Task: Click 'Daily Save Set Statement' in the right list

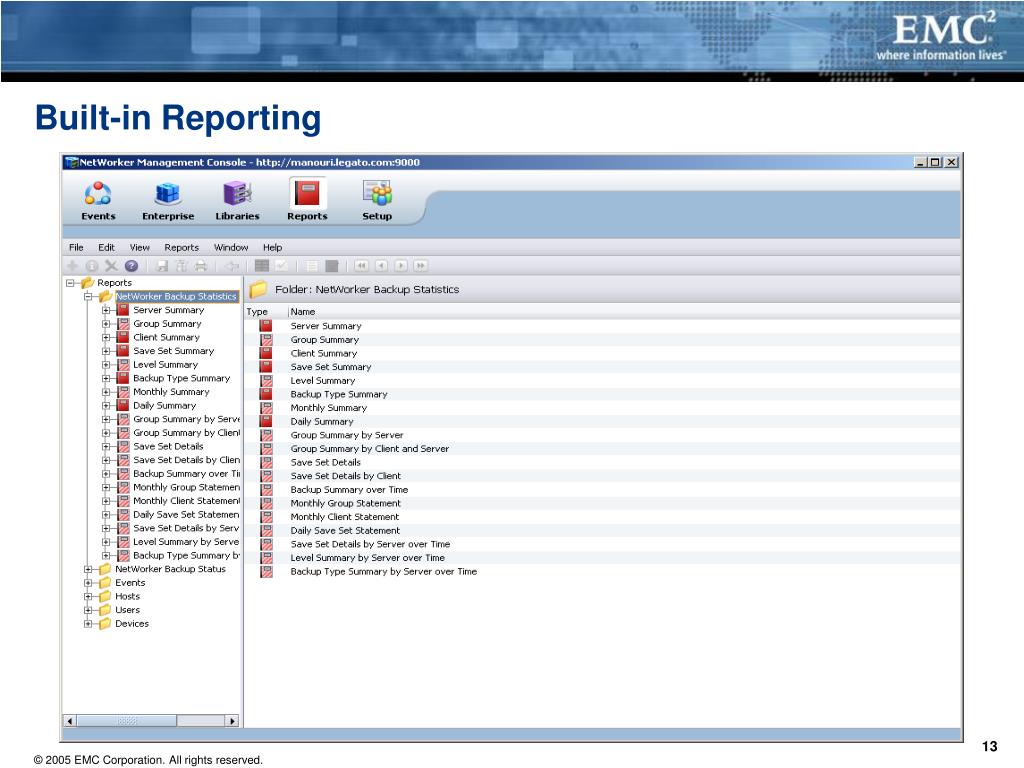Action: click(x=345, y=531)
